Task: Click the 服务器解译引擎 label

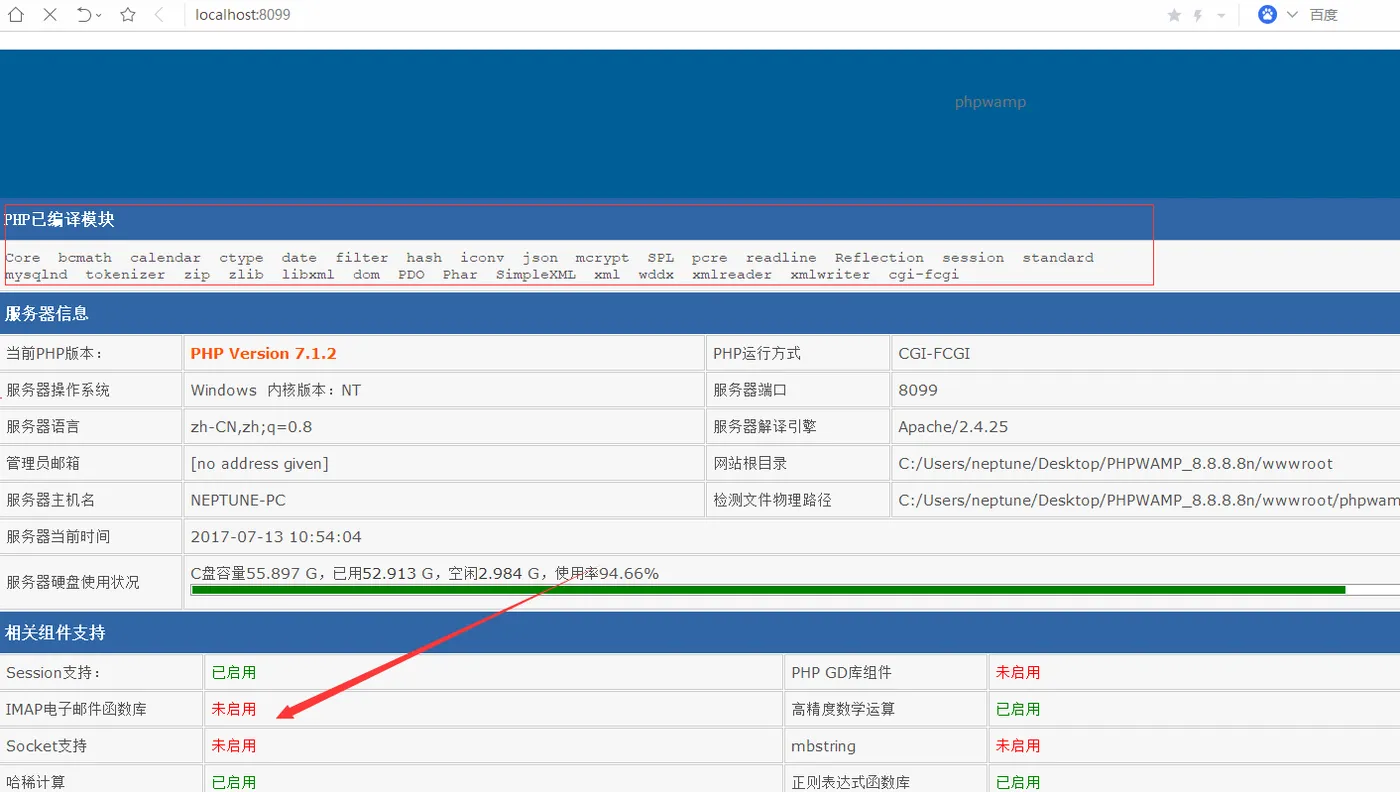Action: coord(765,427)
